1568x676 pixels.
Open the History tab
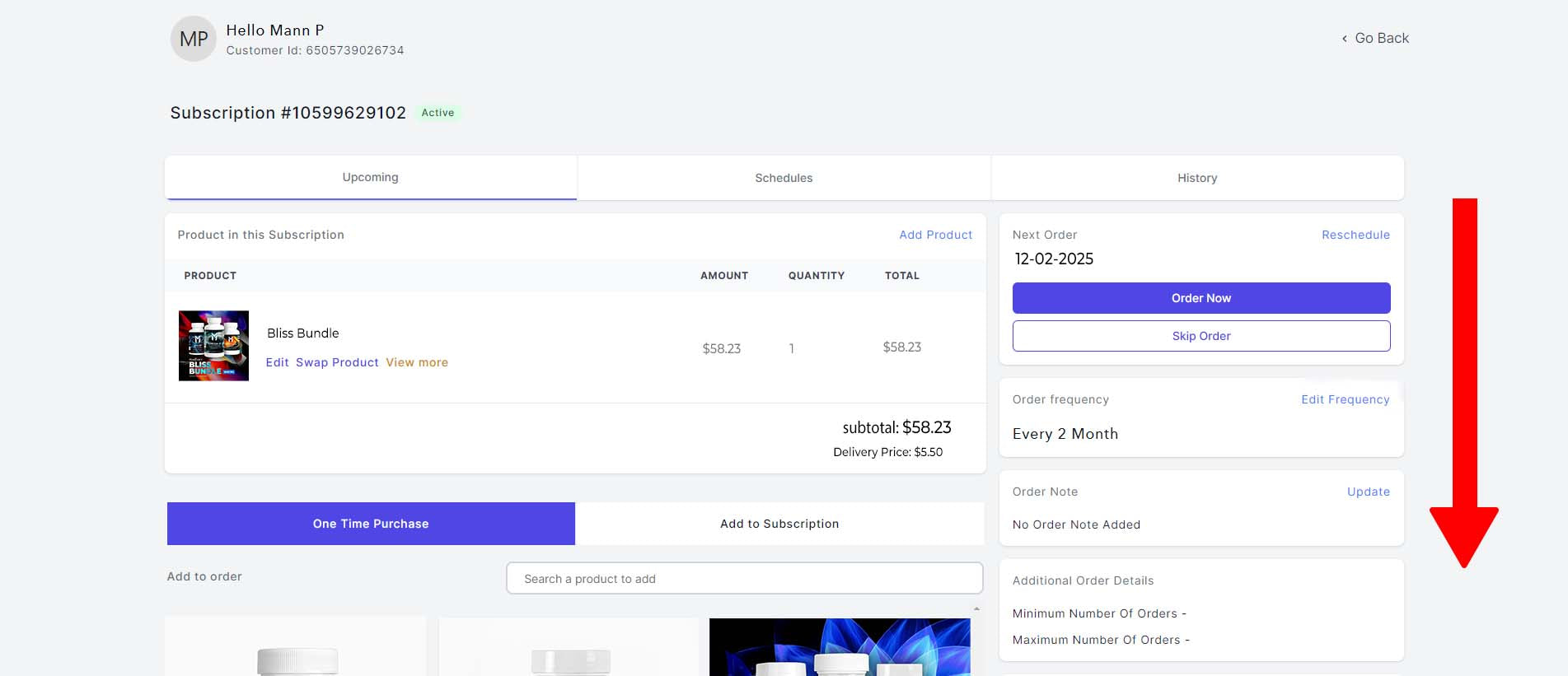(1196, 178)
